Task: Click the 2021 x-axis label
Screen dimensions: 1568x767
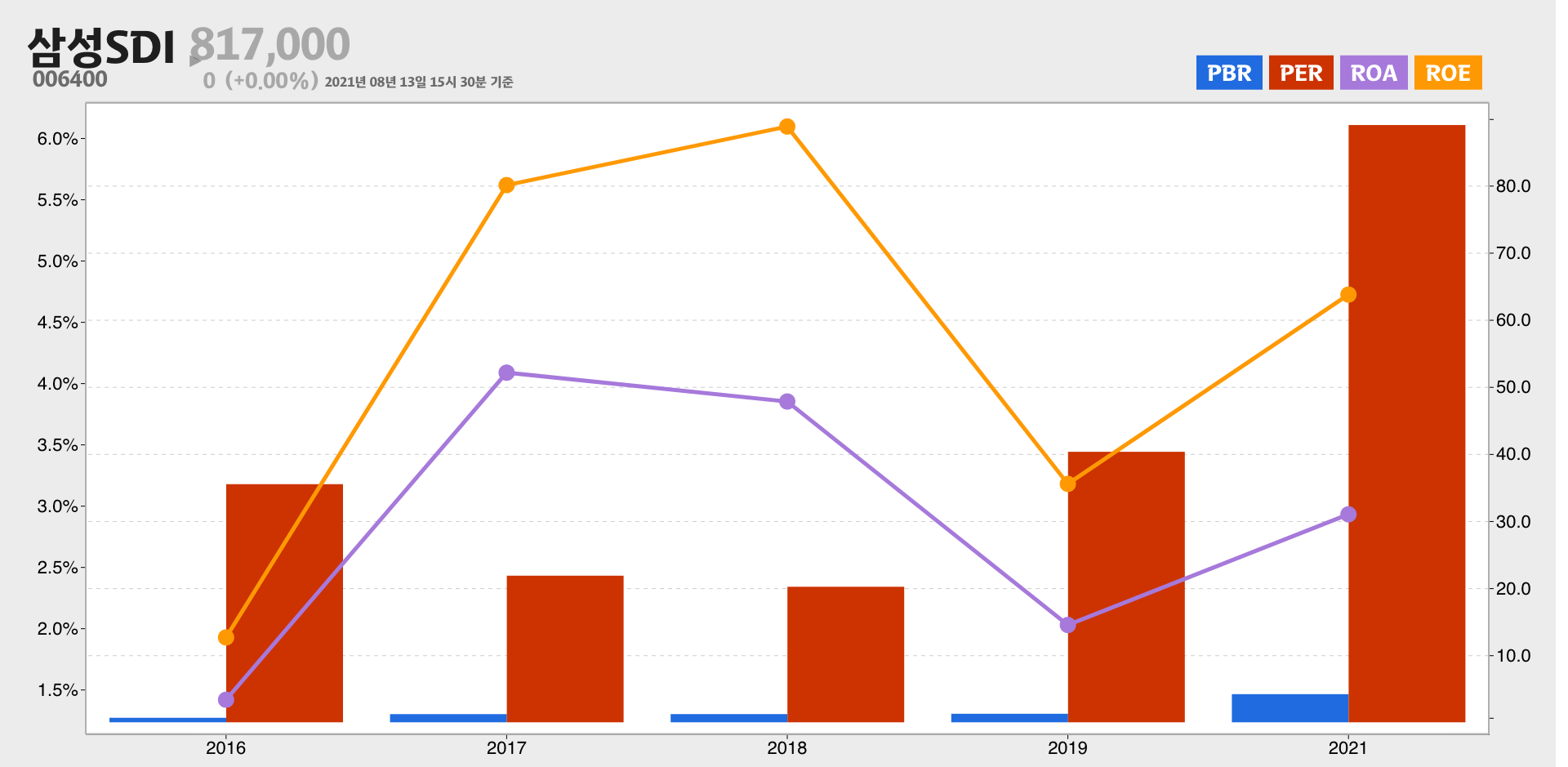Action: 1347,747
